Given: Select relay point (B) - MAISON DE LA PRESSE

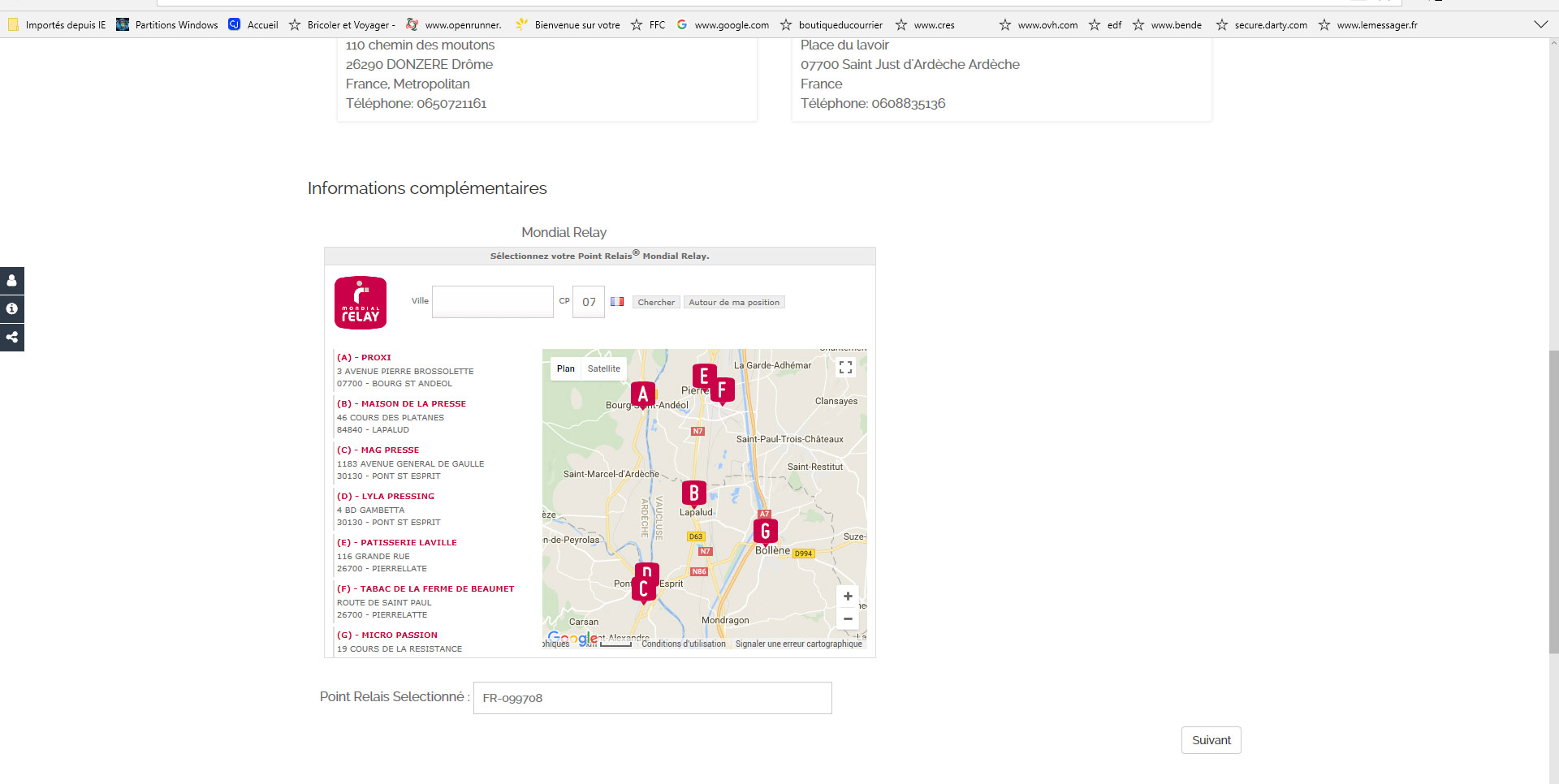Looking at the screenshot, I should point(401,403).
